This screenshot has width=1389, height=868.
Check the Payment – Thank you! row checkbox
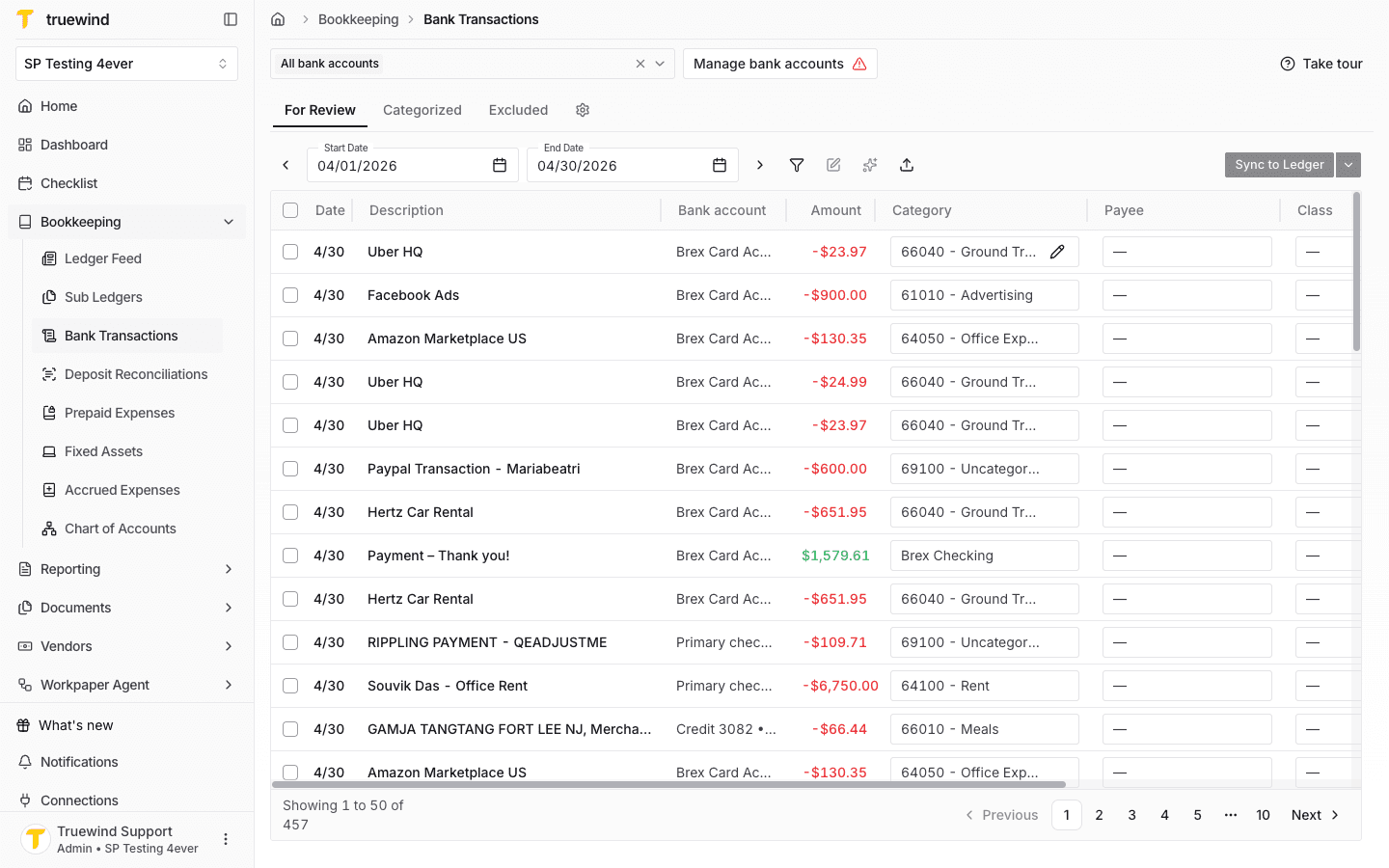(x=290, y=556)
